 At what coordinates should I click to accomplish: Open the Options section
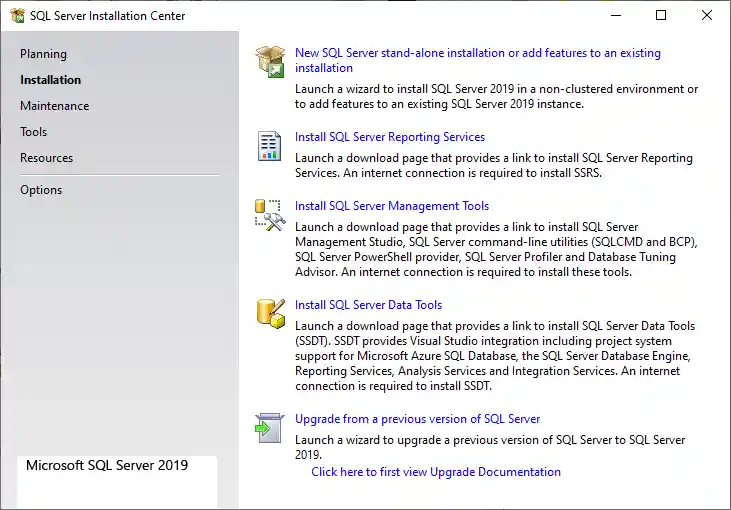coord(41,190)
